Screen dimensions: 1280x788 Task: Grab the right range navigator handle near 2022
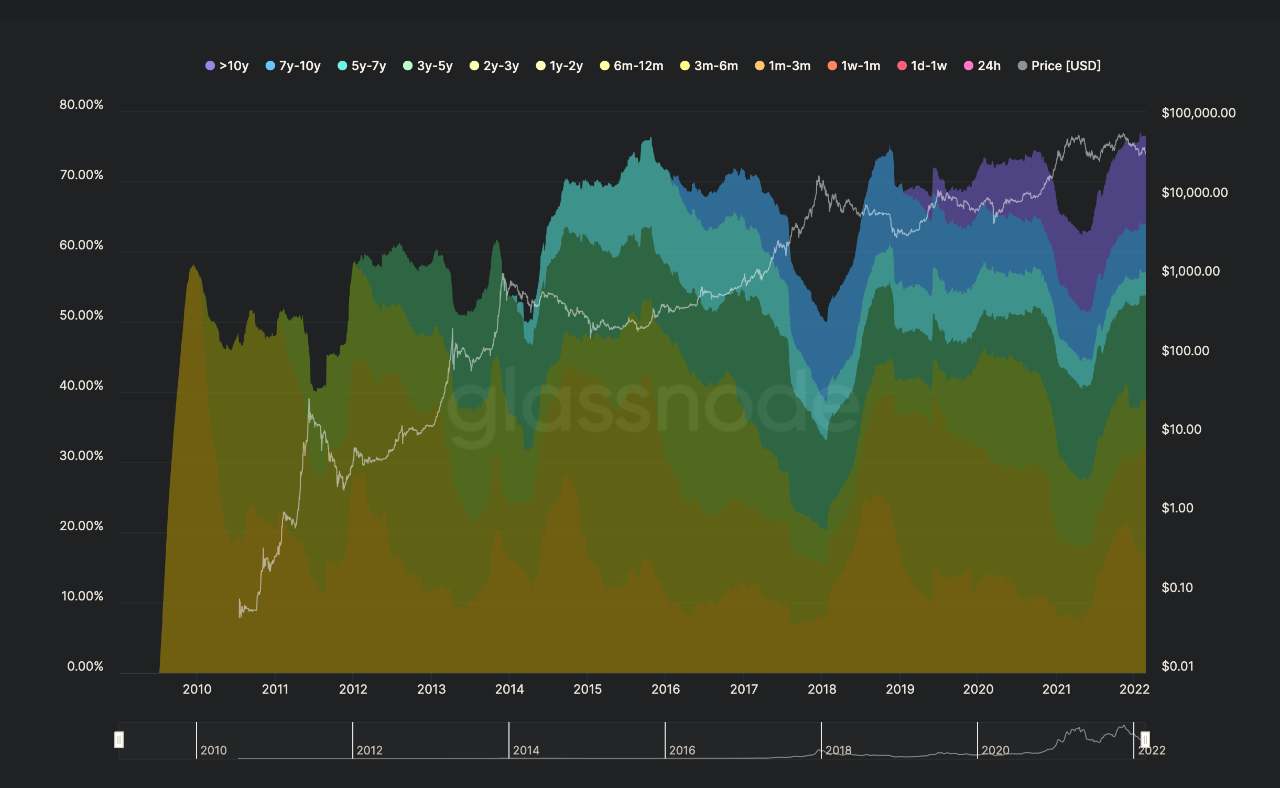click(x=1145, y=740)
